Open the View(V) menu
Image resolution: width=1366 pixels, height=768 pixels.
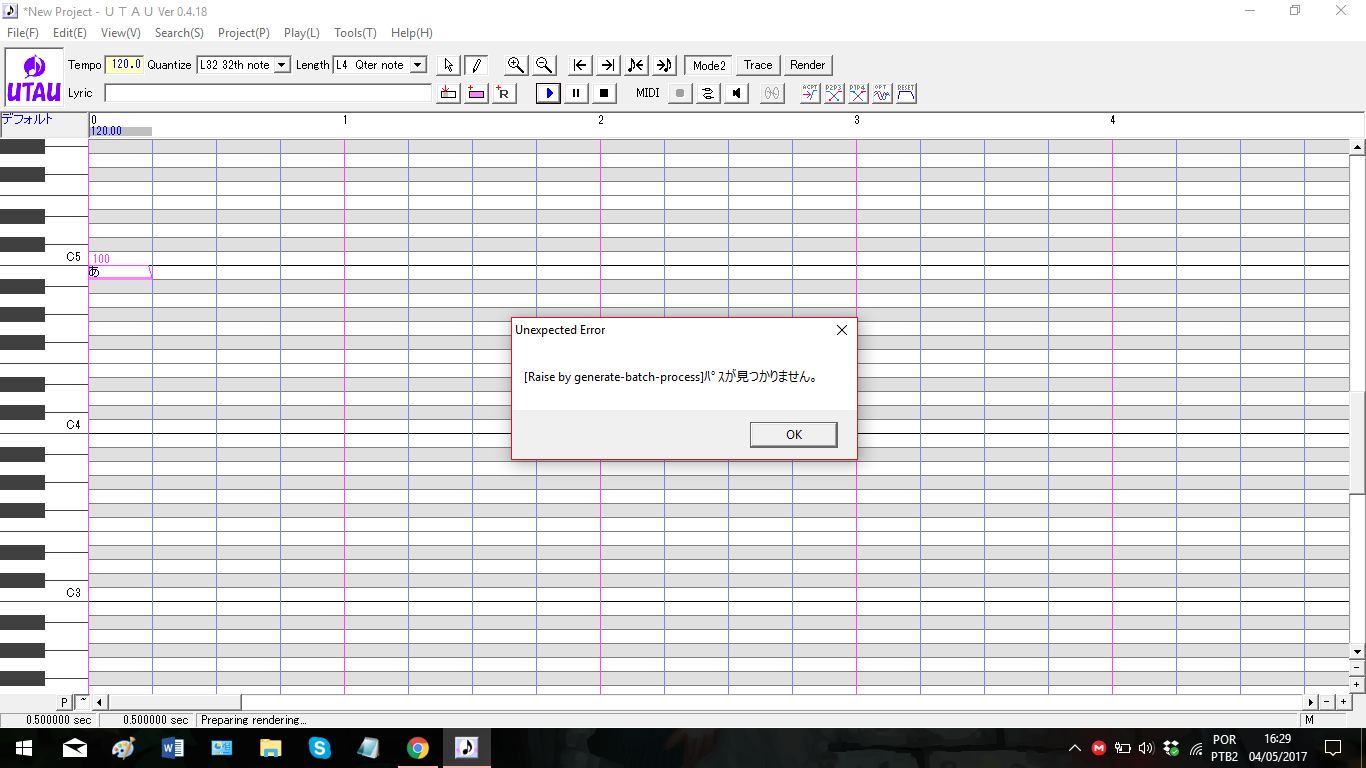click(x=121, y=33)
